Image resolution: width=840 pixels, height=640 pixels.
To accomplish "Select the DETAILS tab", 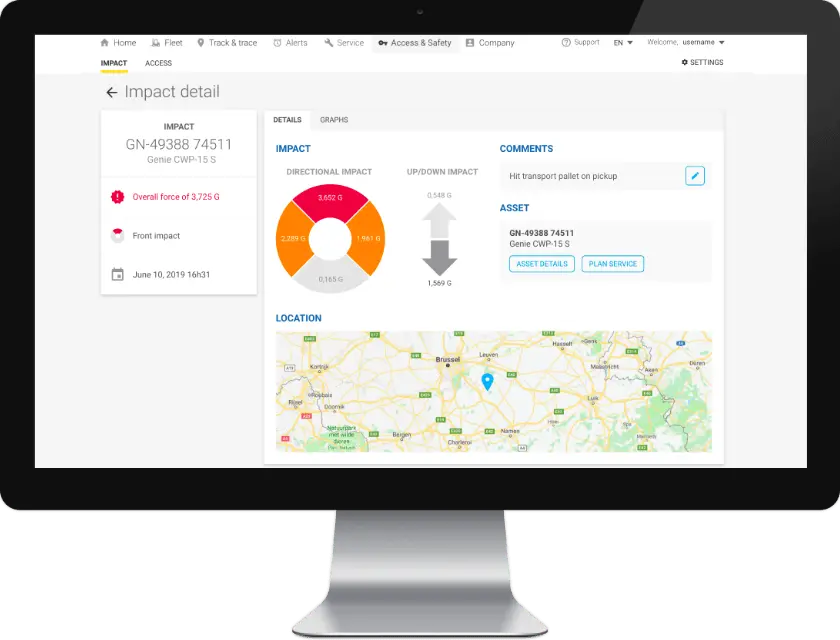I will pyautogui.click(x=287, y=120).
